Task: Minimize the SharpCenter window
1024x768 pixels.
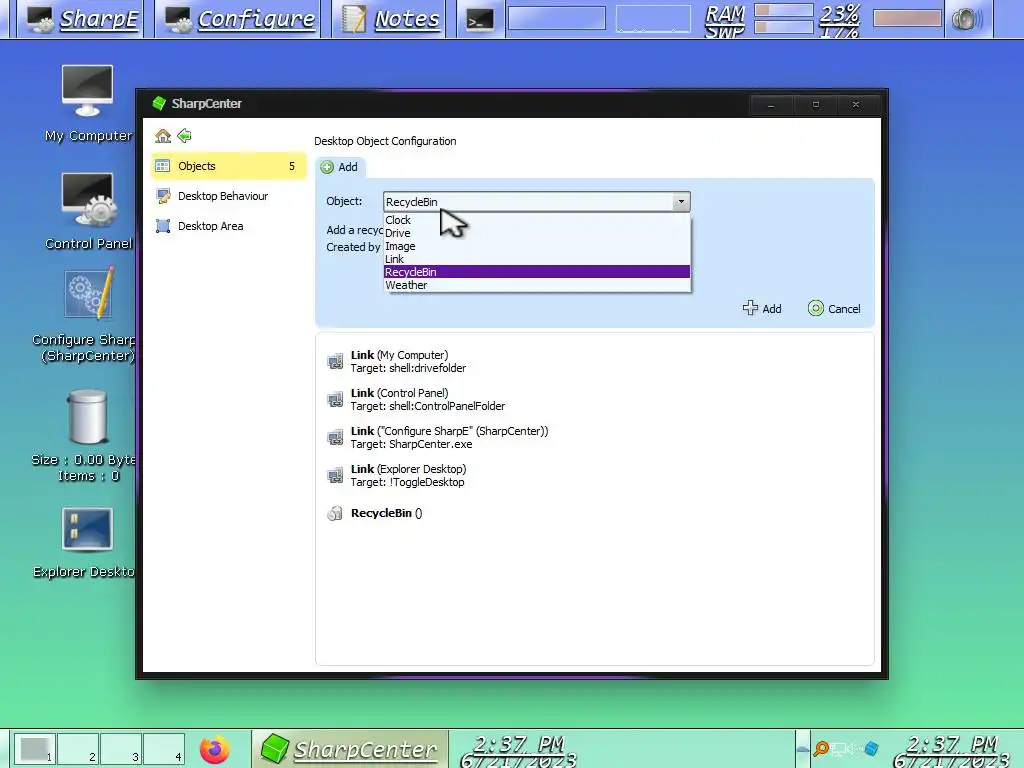Action: [x=771, y=104]
